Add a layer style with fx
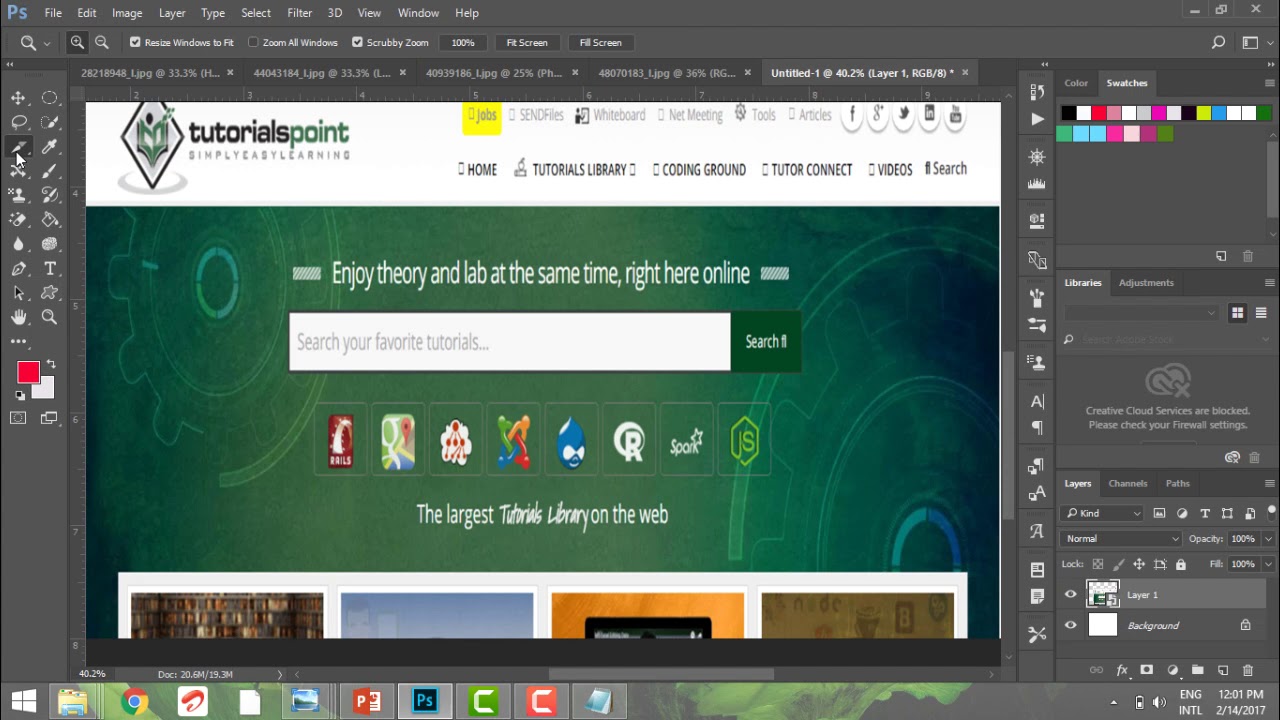 [x=1122, y=670]
